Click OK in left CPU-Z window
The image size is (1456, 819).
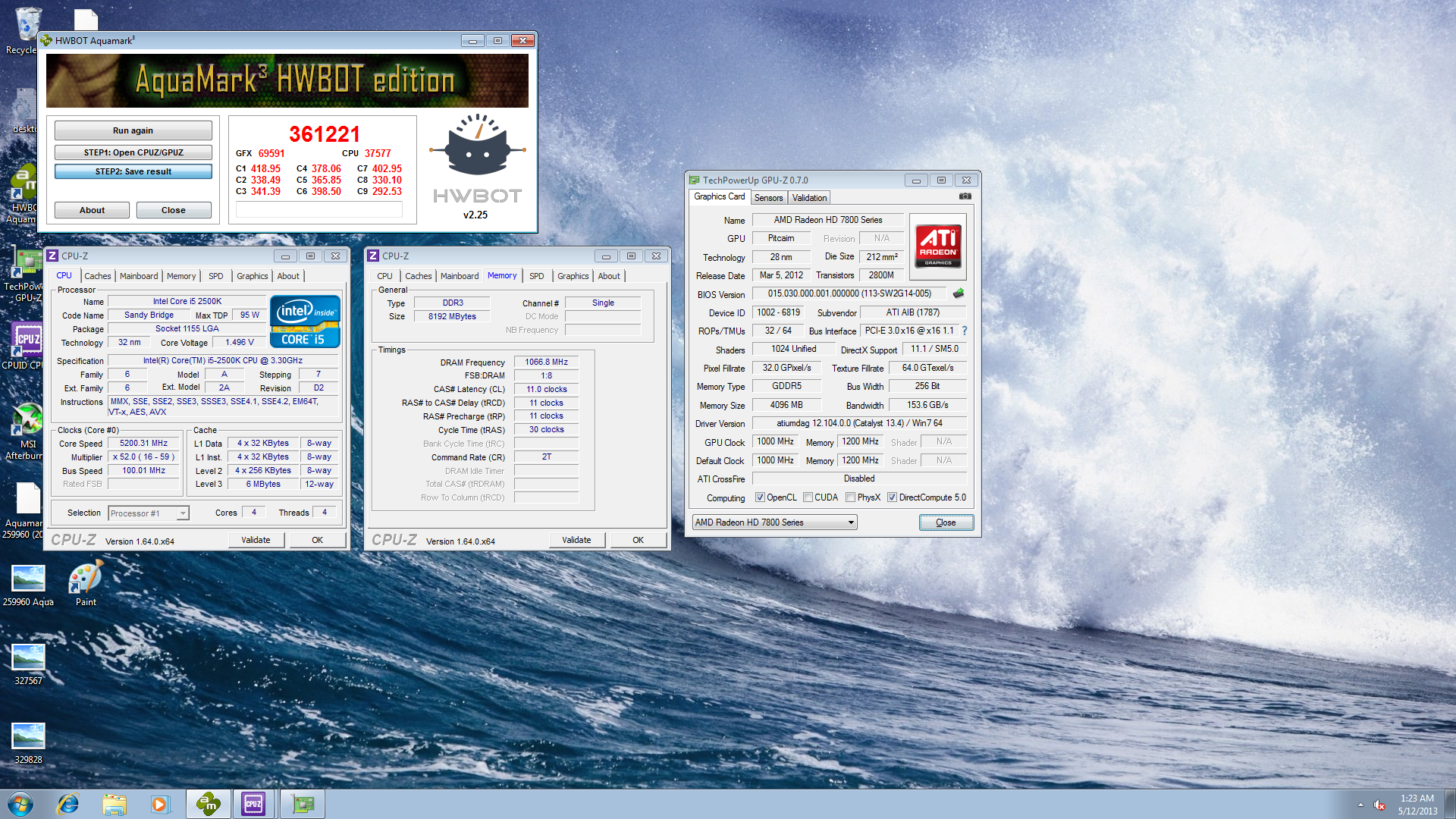[x=318, y=540]
